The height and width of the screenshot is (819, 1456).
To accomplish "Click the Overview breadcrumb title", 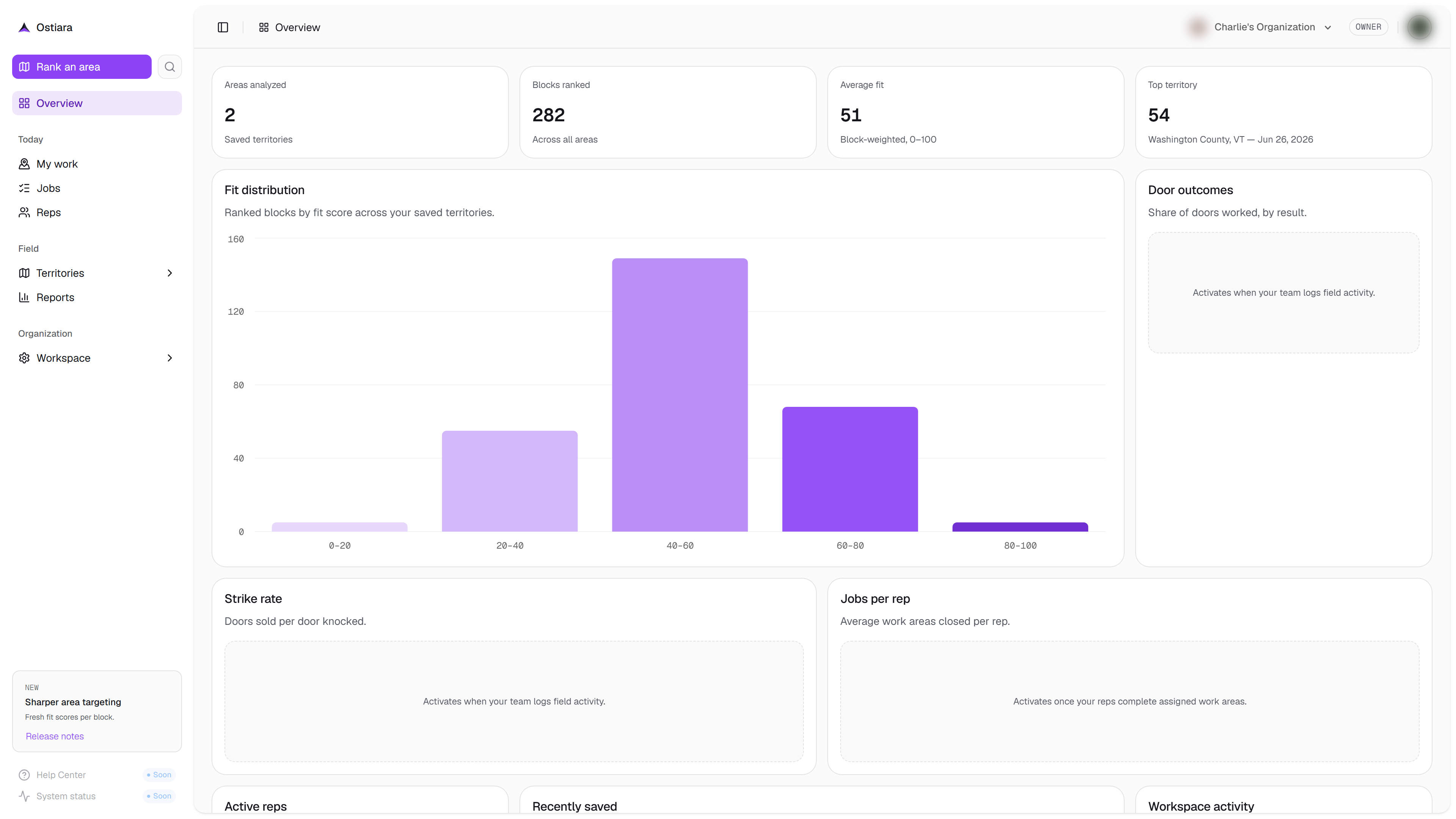I will 297,27.
